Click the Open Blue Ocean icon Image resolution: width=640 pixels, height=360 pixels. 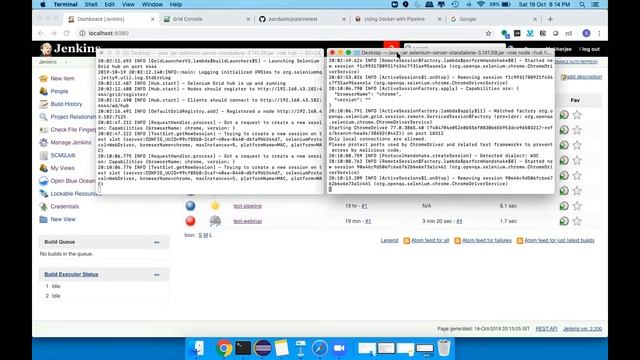(44, 181)
